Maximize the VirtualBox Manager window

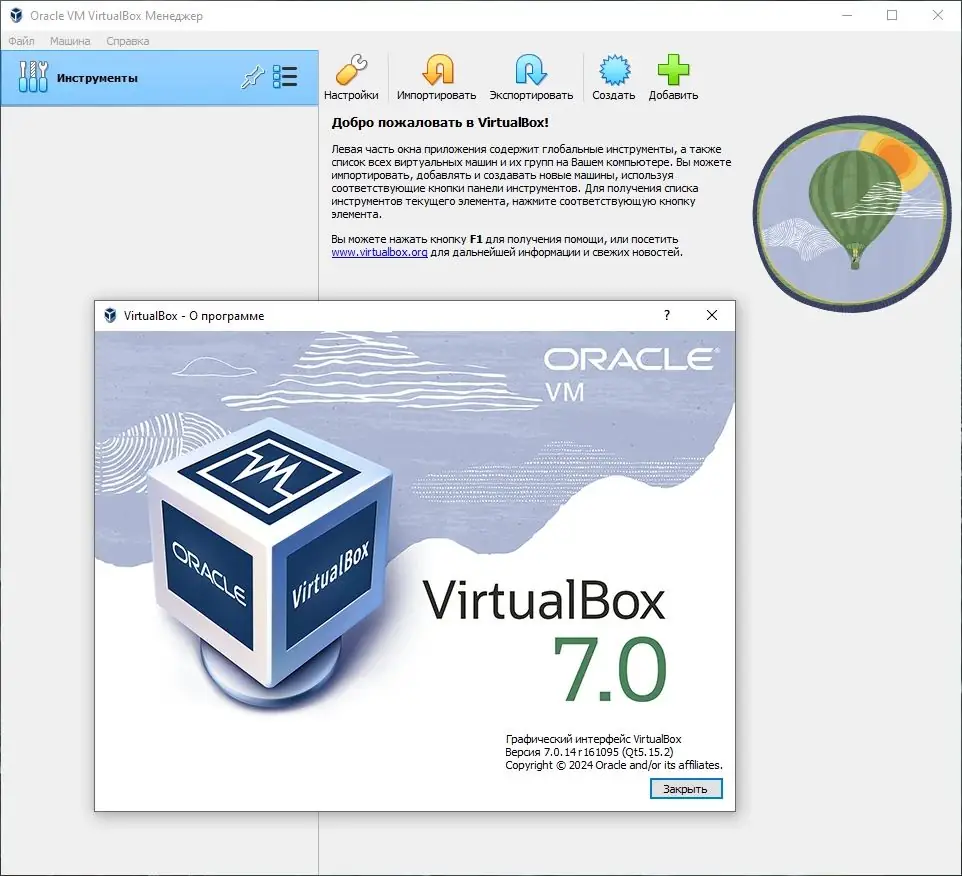[892, 15]
